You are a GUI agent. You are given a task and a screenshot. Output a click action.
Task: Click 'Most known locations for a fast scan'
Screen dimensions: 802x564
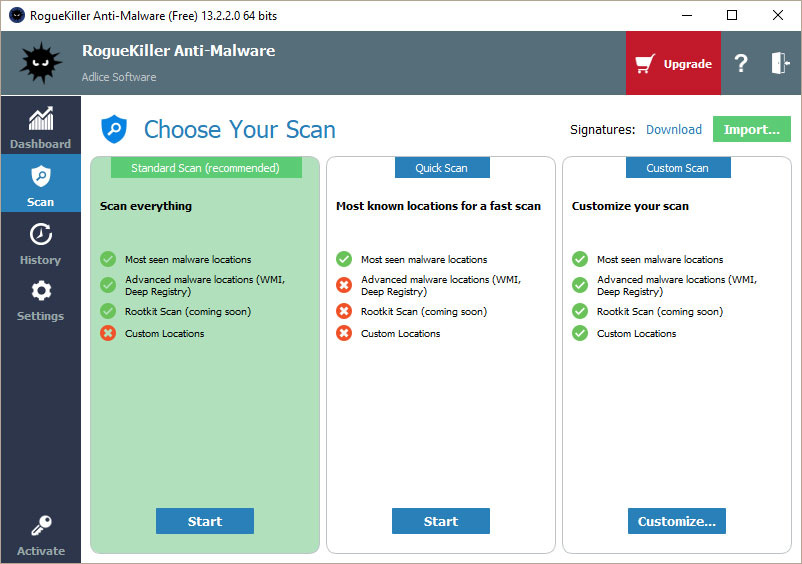click(438, 206)
